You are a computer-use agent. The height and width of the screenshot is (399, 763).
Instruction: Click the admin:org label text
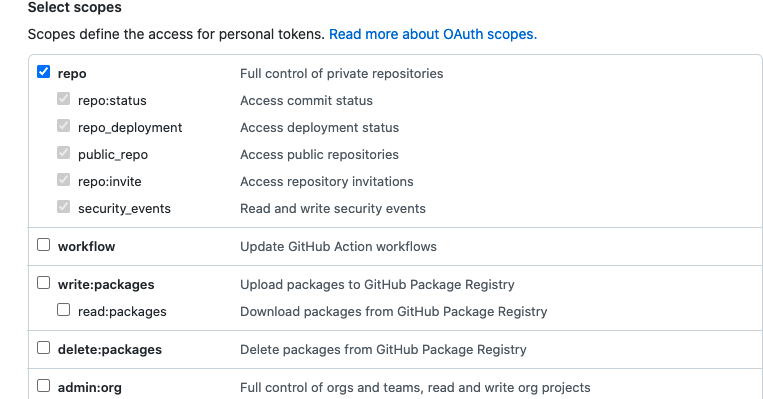point(90,388)
